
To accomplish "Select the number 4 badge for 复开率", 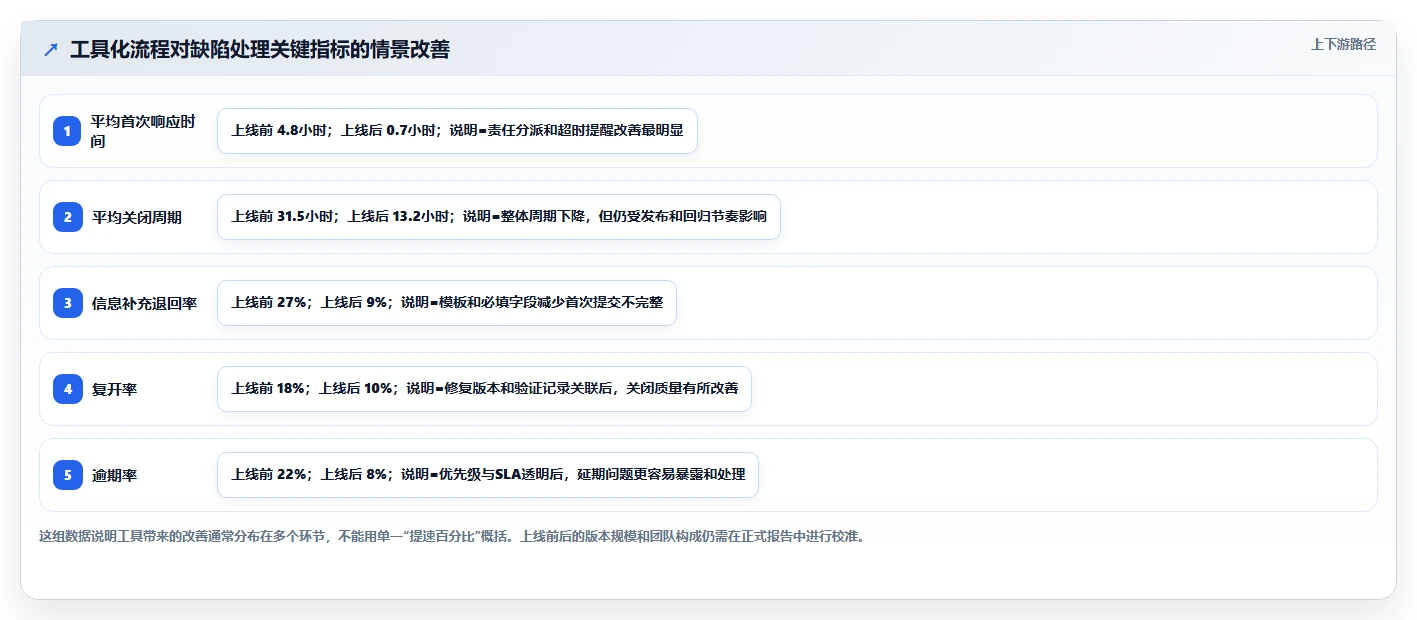I will [x=67, y=389].
